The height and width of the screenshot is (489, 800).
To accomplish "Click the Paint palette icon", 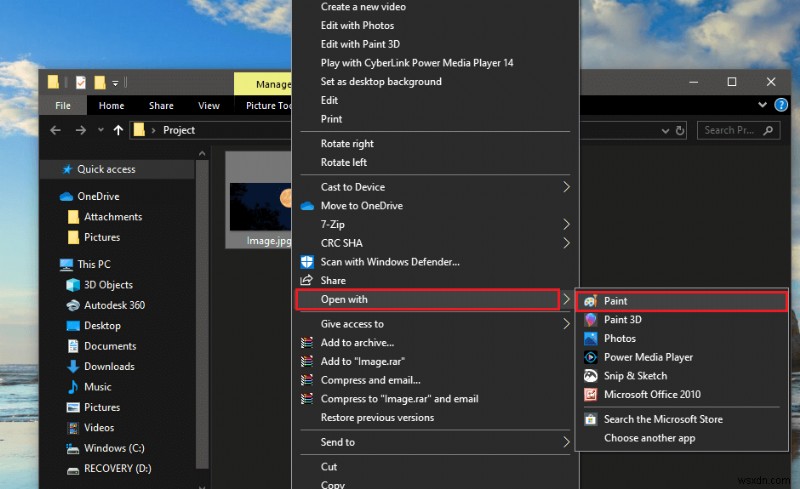I will click(x=590, y=301).
